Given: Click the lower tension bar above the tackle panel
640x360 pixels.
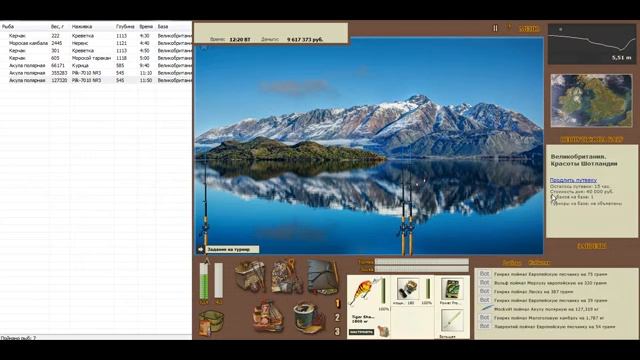Looking at the screenshot, I should pyautogui.click(x=422, y=269).
